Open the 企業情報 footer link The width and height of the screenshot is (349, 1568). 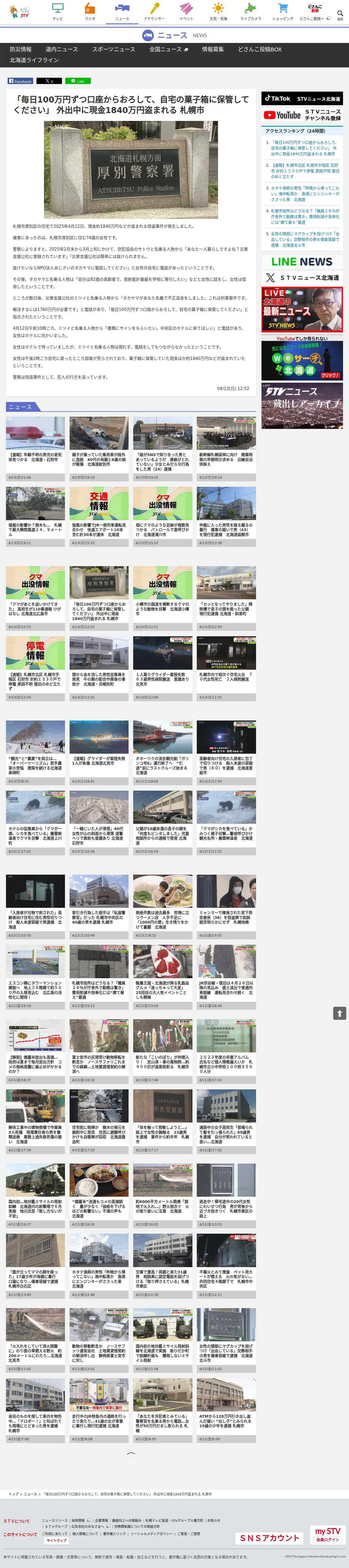click(x=101, y=1520)
